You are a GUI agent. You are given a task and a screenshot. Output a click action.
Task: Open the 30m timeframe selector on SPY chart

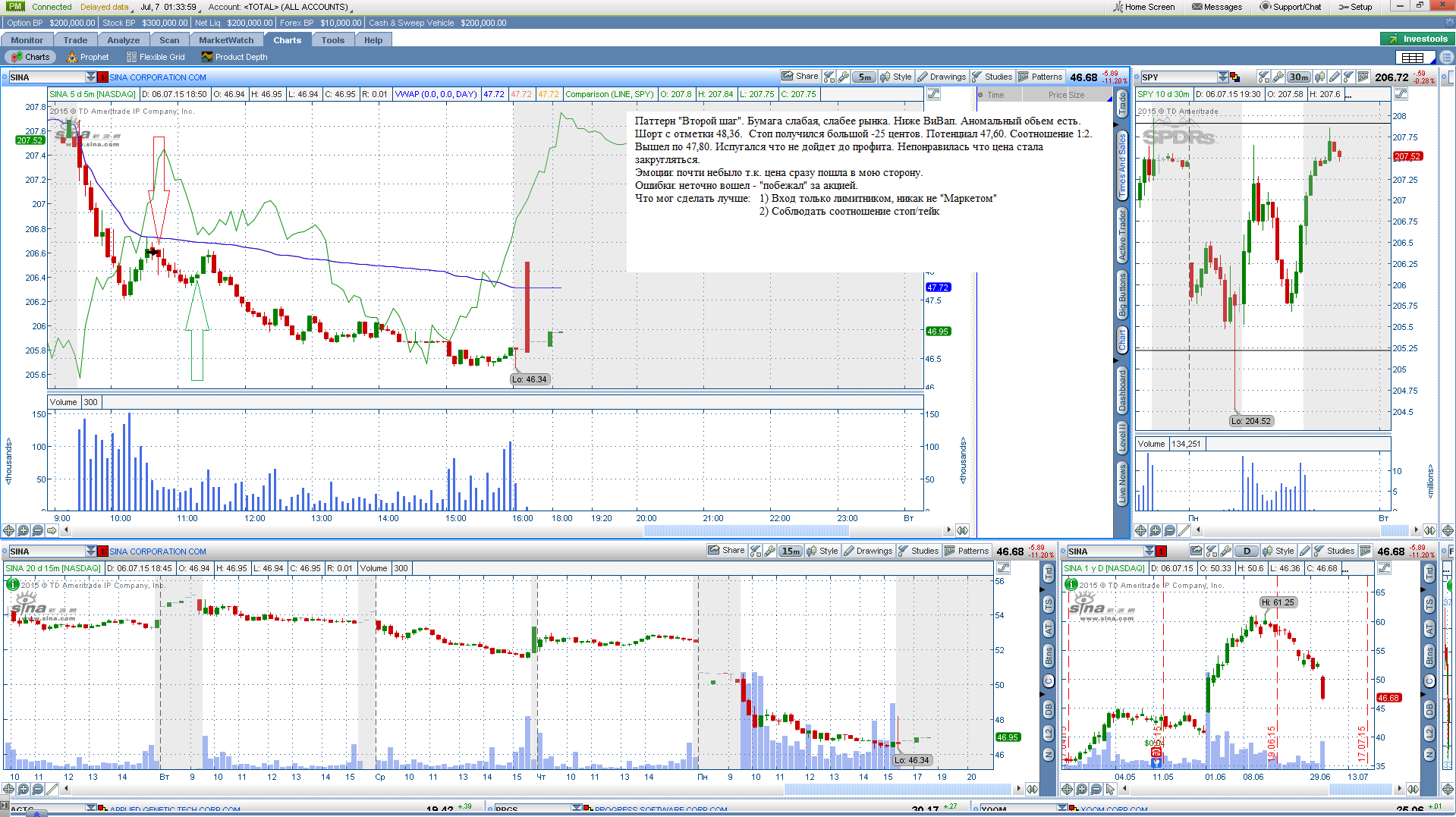click(x=1299, y=77)
